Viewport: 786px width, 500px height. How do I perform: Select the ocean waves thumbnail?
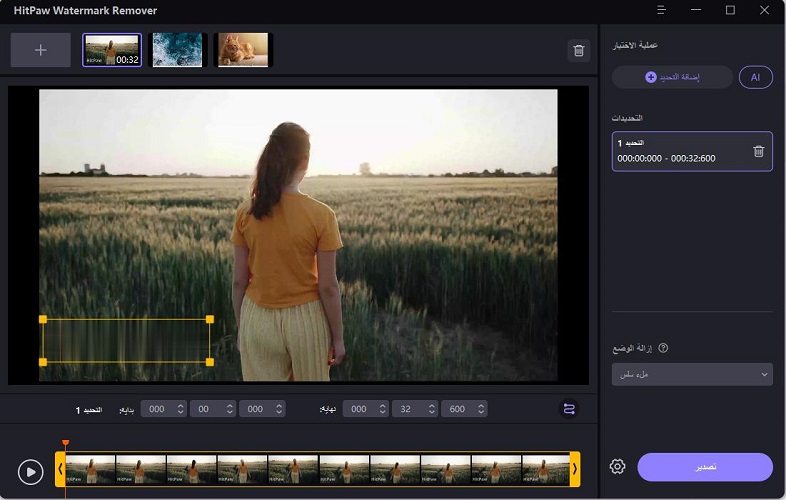pos(177,50)
